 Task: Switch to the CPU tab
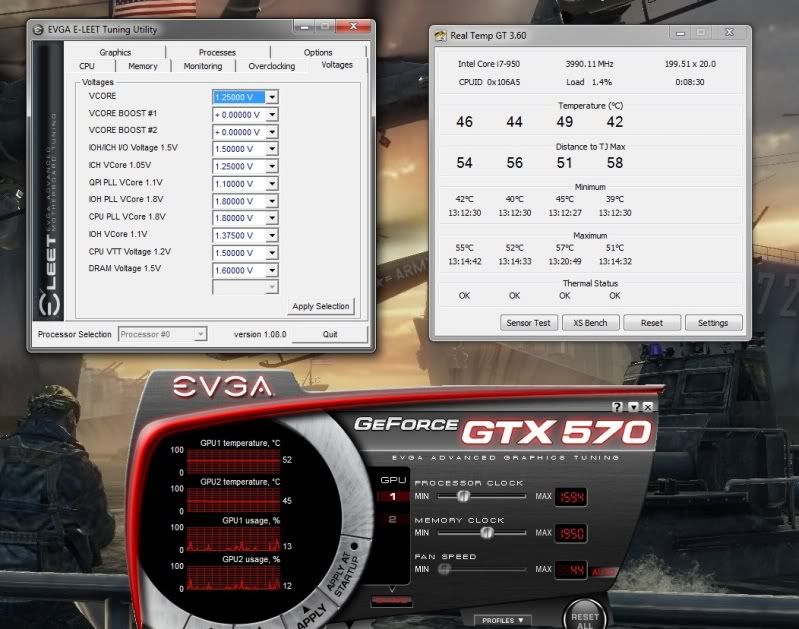pyautogui.click(x=87, y=66)
